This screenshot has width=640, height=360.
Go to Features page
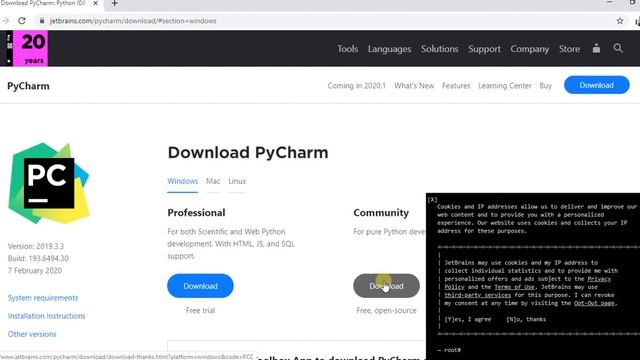tap(456, 86)
